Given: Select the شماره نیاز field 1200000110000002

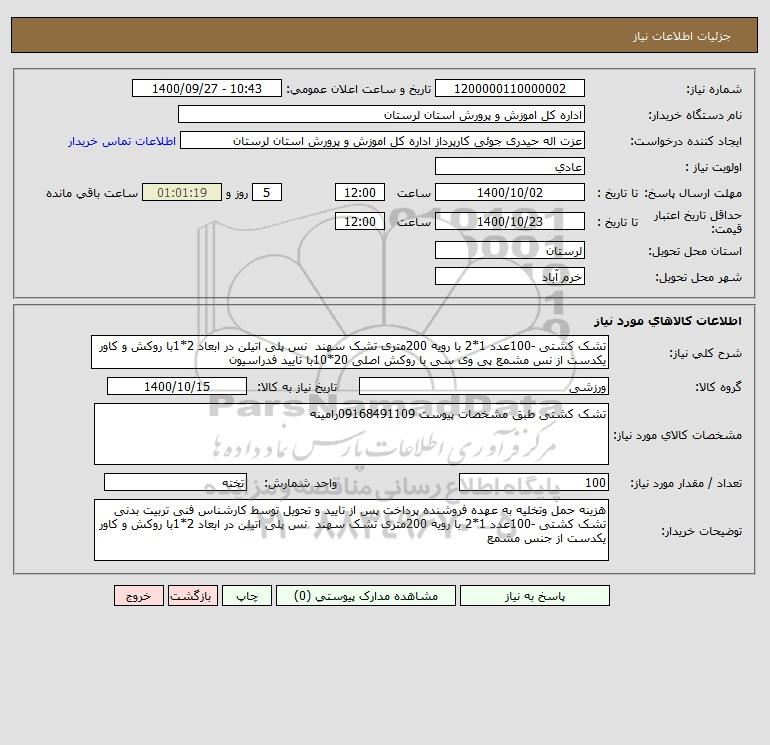Looking at the screenshot, I should pos(510,88).
